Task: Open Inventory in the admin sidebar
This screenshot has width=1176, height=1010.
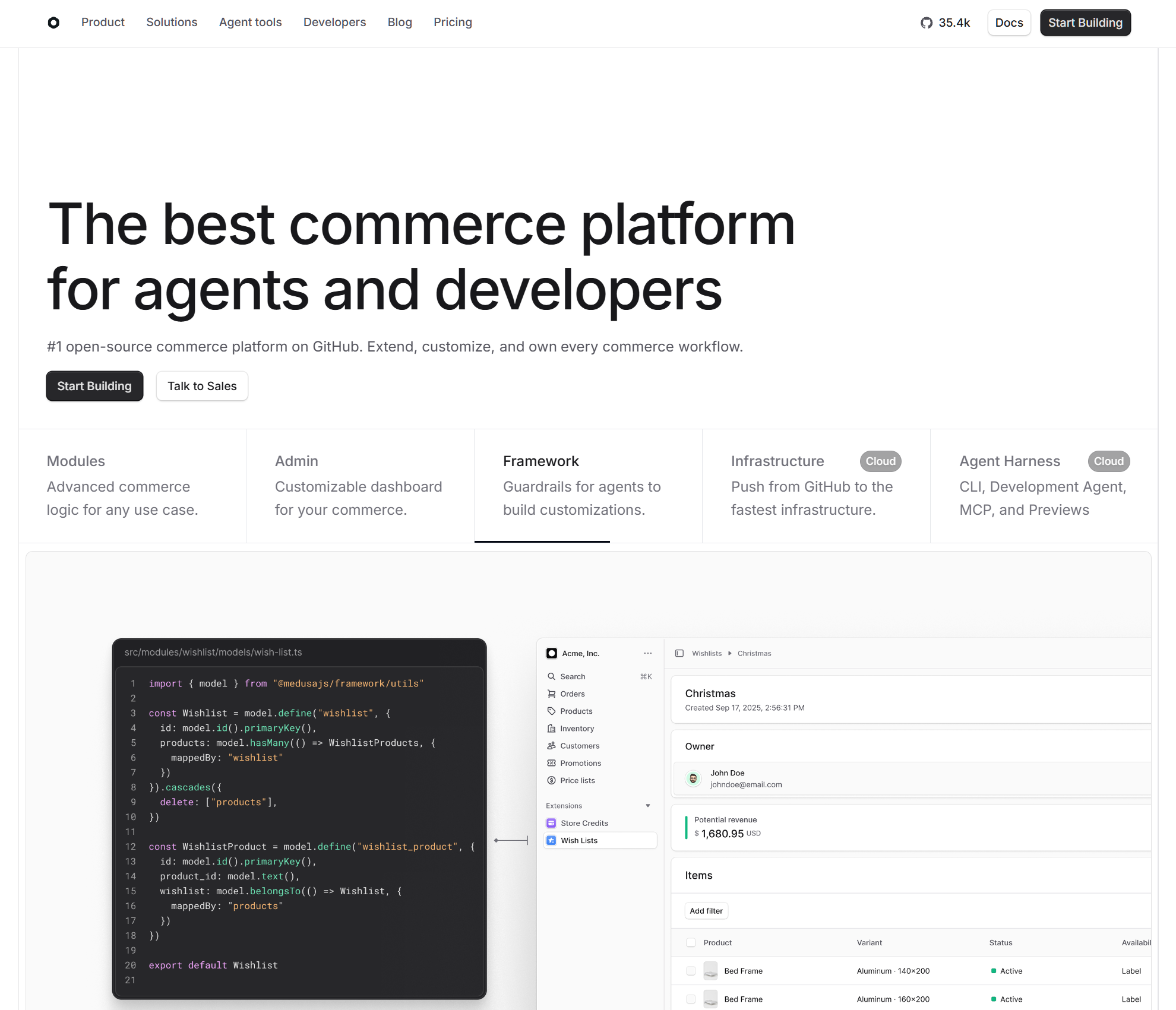Action: pos(600,728)
